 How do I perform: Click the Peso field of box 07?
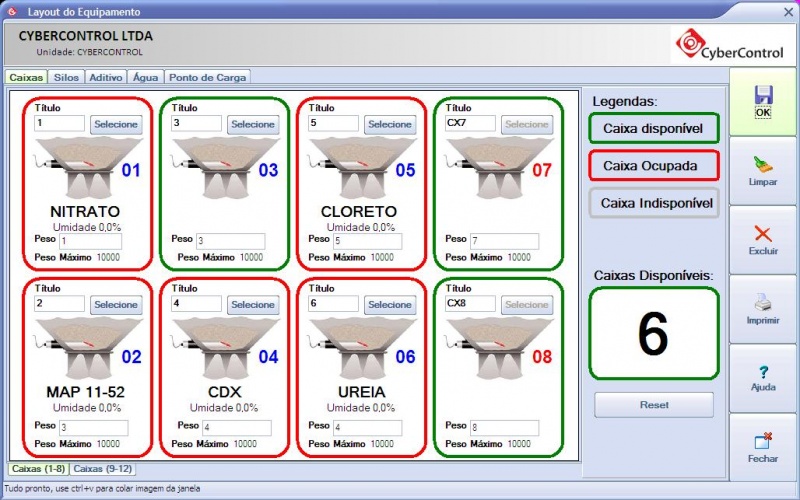pos(504,241)
